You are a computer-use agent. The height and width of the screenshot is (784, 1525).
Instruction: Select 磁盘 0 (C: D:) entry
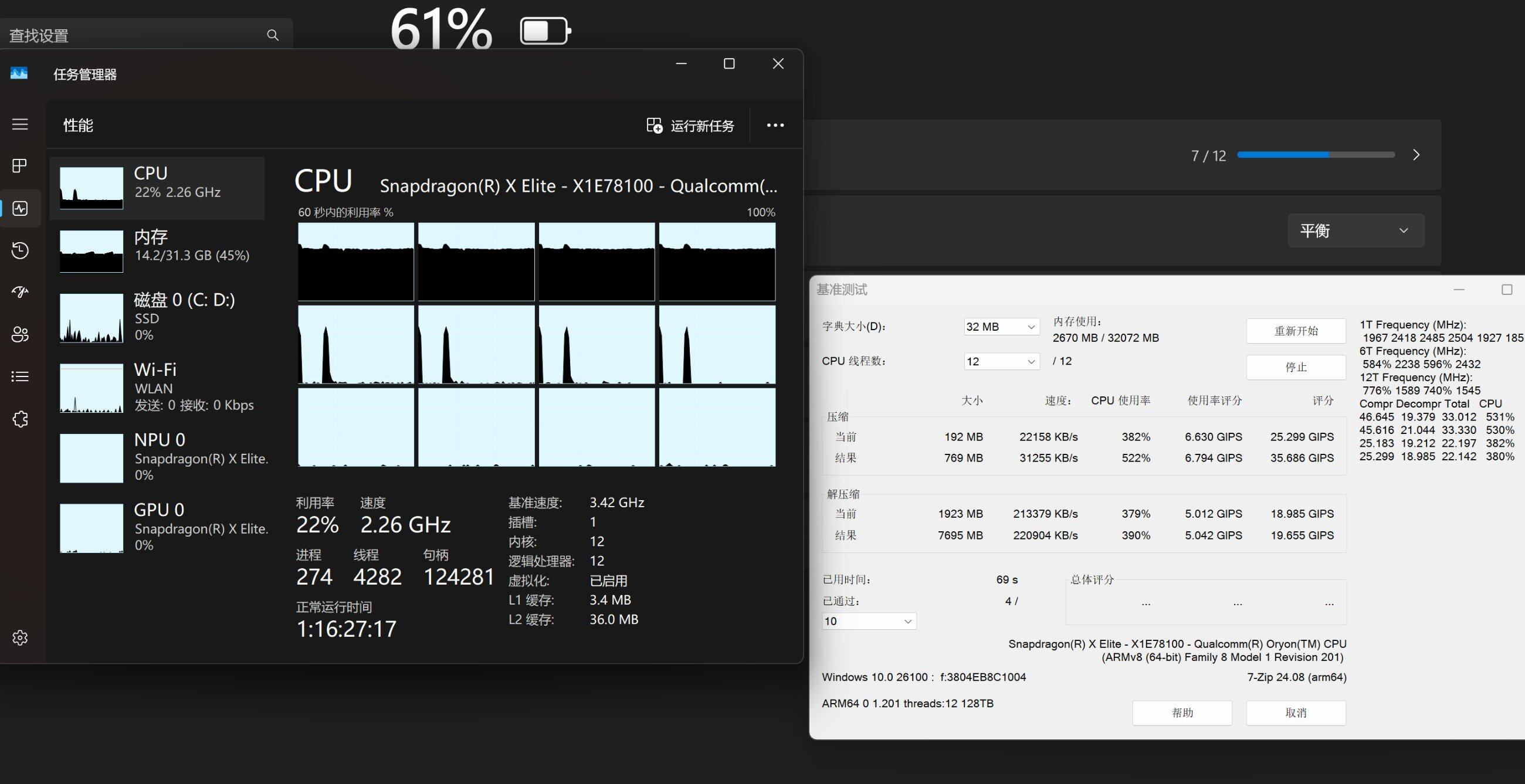point(157,318)
